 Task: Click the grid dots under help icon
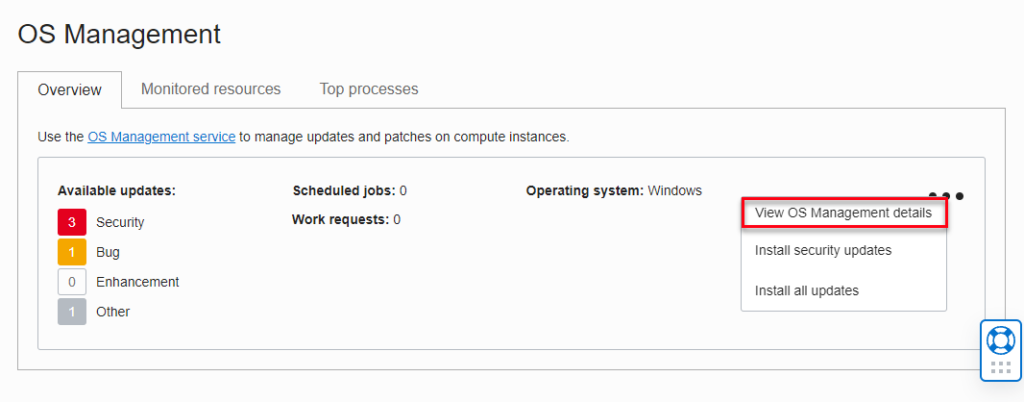coord(1000,367)
